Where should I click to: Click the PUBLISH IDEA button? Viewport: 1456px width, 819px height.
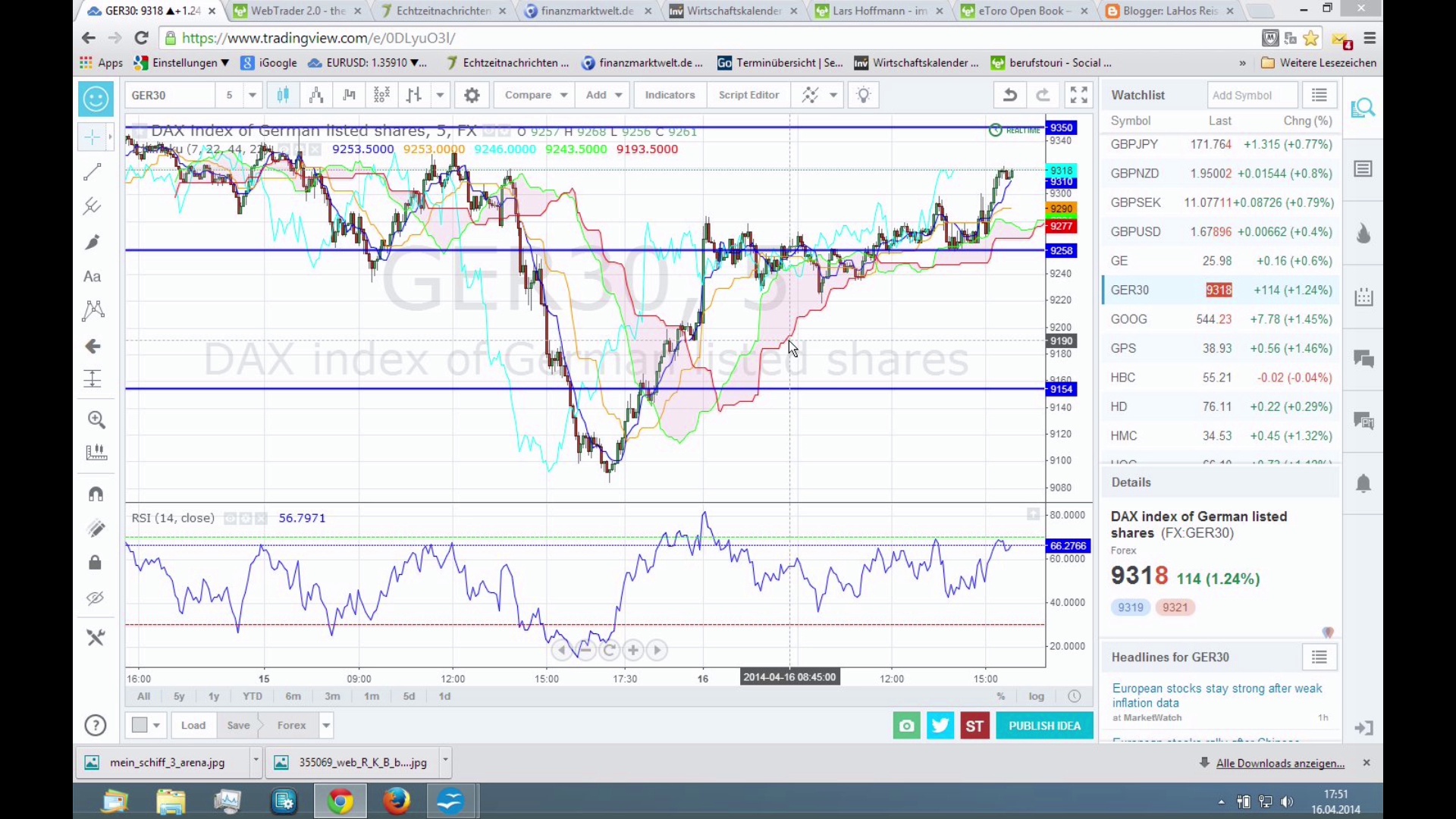pos(1044,726)
